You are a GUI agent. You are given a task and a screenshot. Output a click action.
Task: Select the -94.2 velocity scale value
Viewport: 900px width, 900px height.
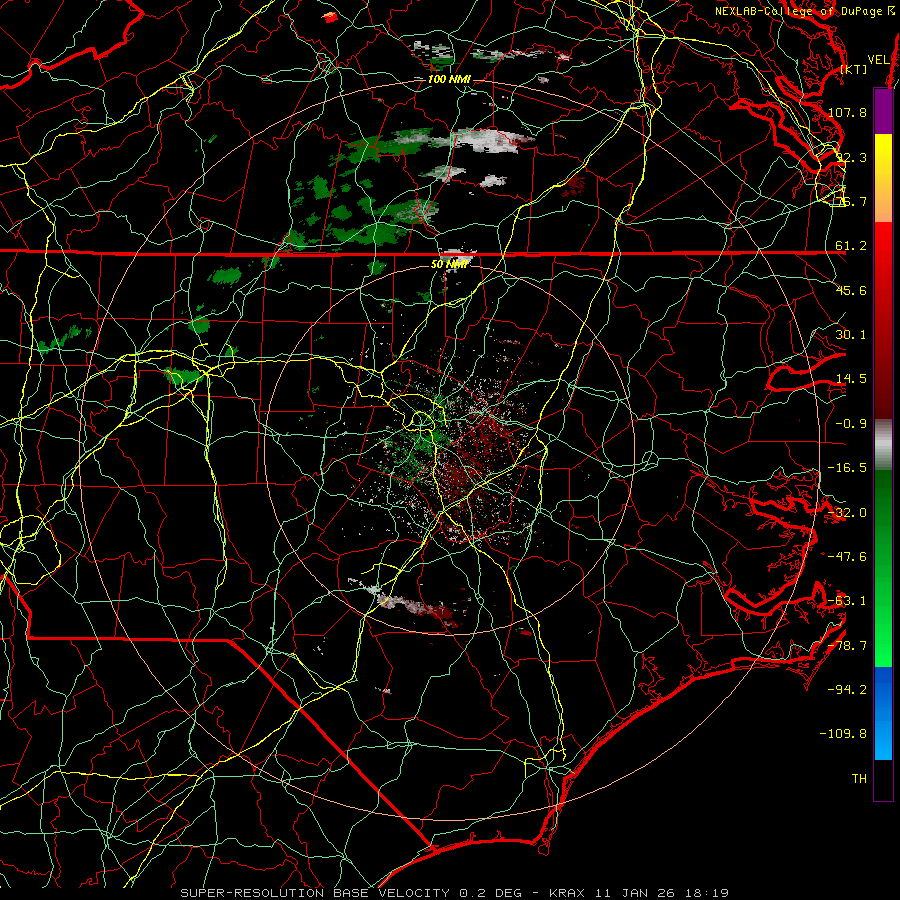tap(847, 689)
